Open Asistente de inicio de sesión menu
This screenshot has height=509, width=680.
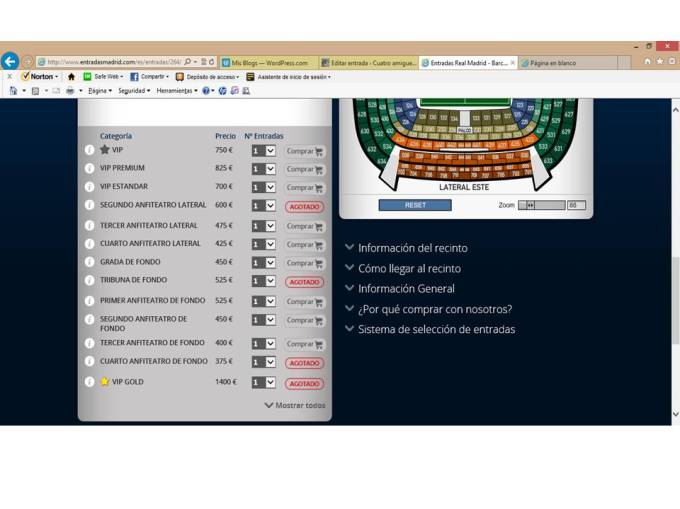point(289,77)
